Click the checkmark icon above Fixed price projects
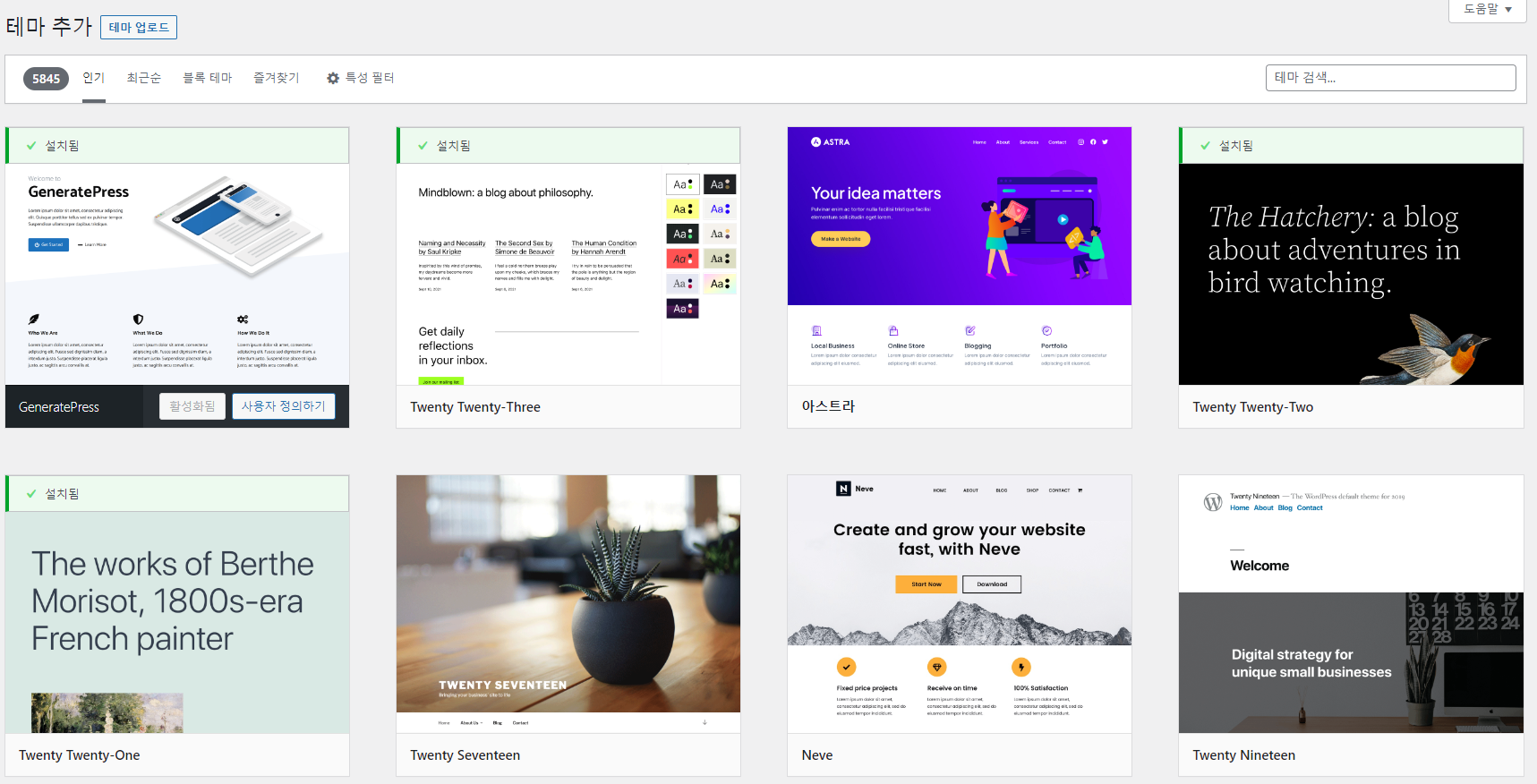Screen dimensions: 1537x784 click(x=846, y=667)
